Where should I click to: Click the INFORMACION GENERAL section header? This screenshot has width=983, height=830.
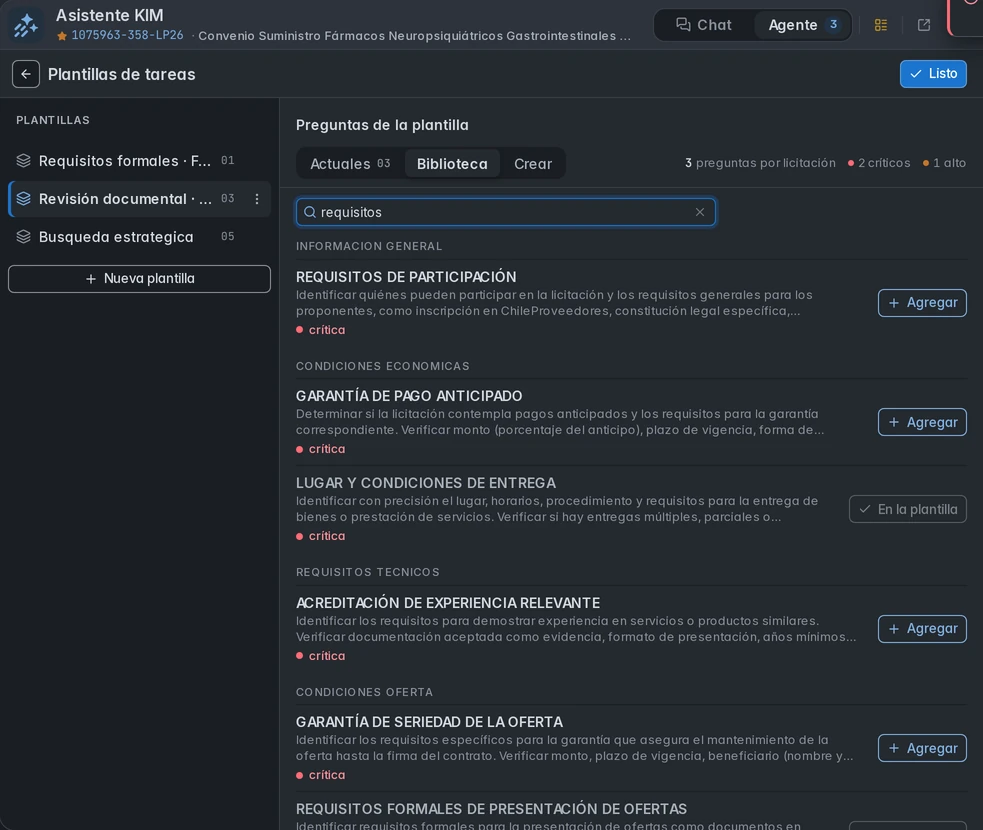(369, 246)
